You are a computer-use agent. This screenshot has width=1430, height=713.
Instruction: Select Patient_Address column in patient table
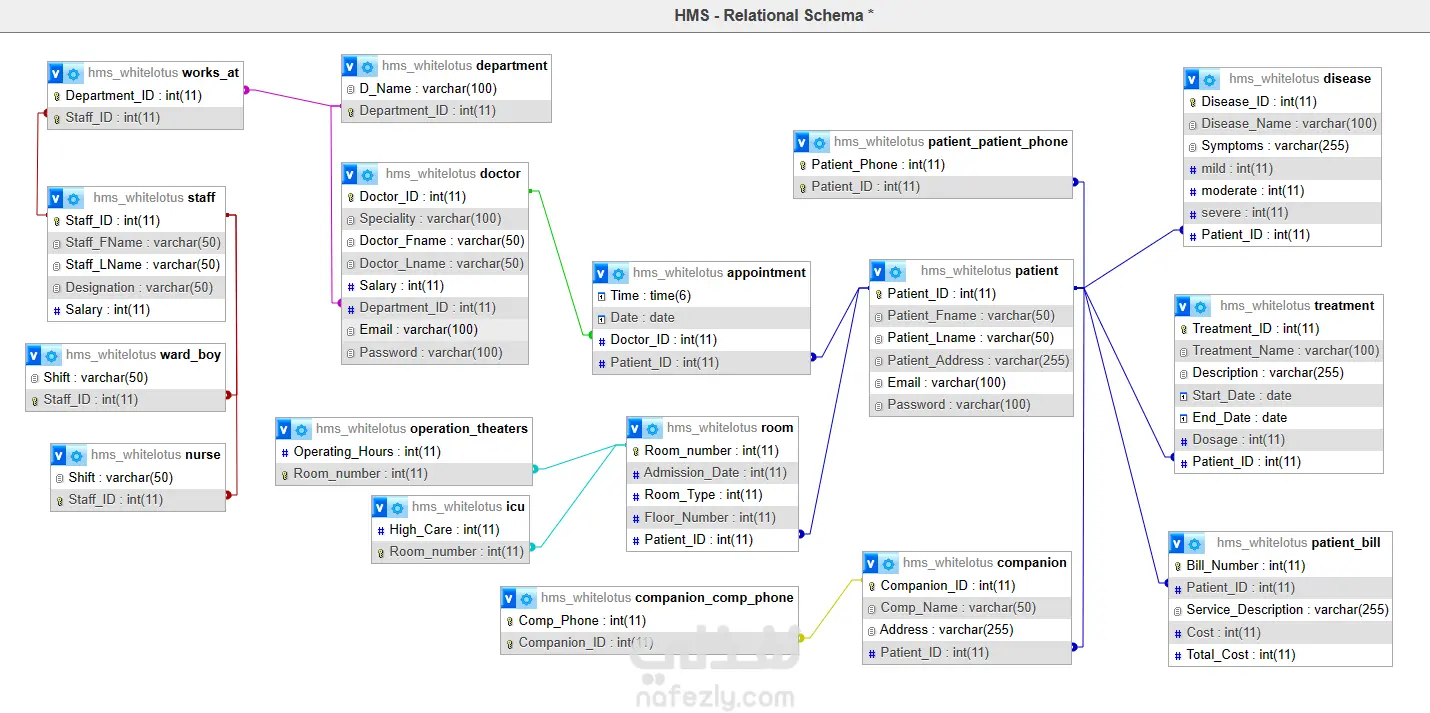click(x=972, y=361)
